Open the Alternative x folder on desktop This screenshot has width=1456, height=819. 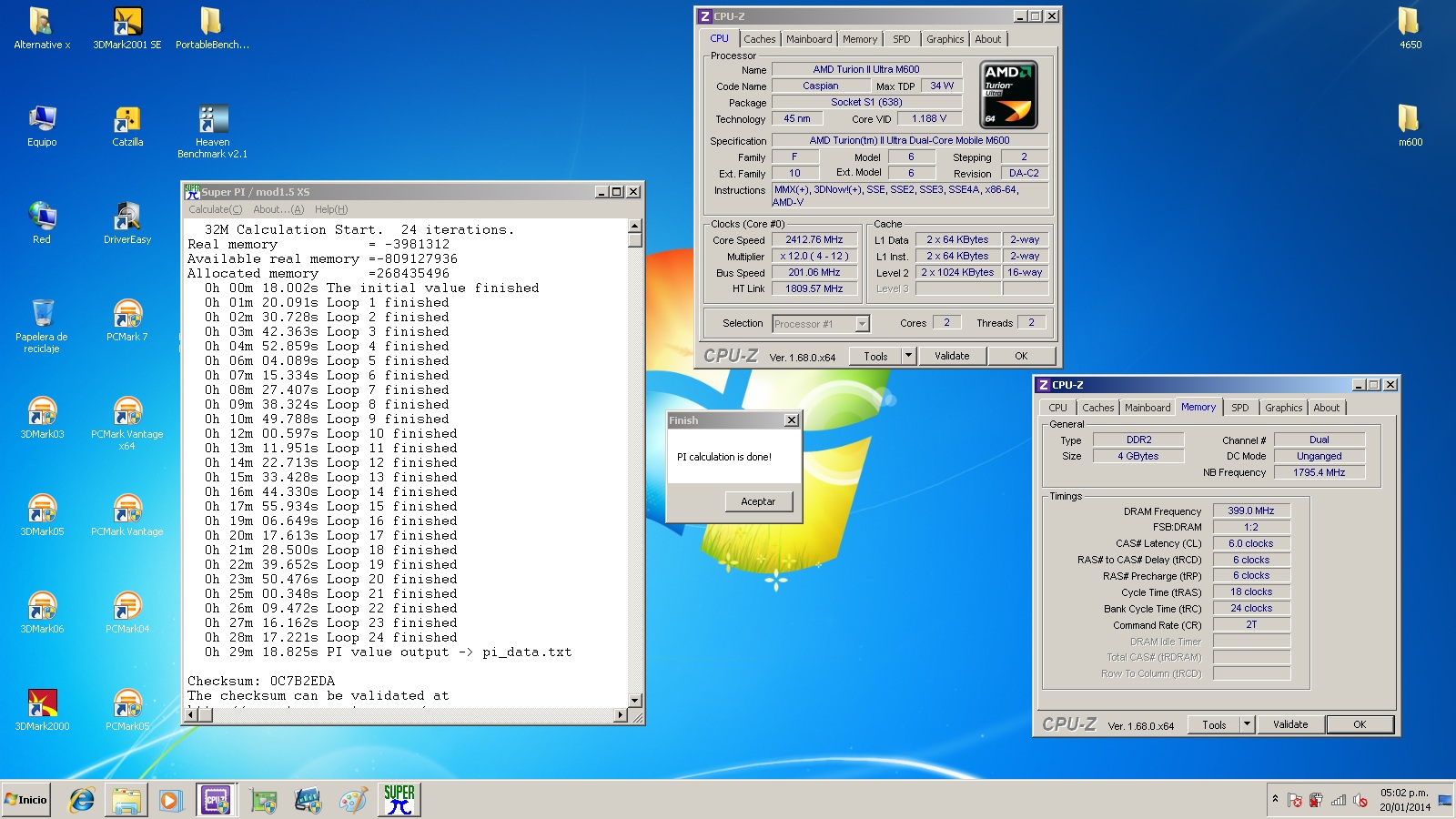click(x=42, y=28)
